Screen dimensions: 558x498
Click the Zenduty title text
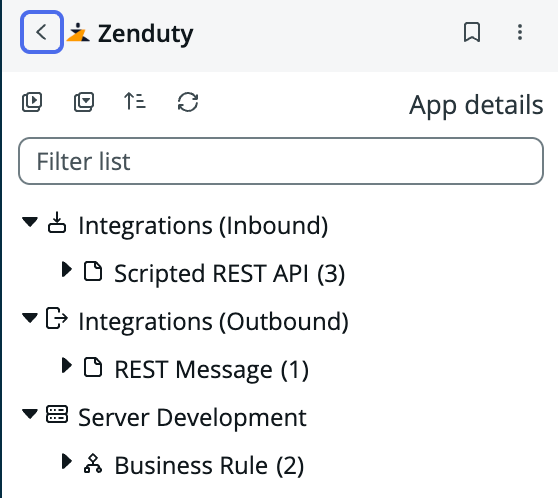(145, 34)
